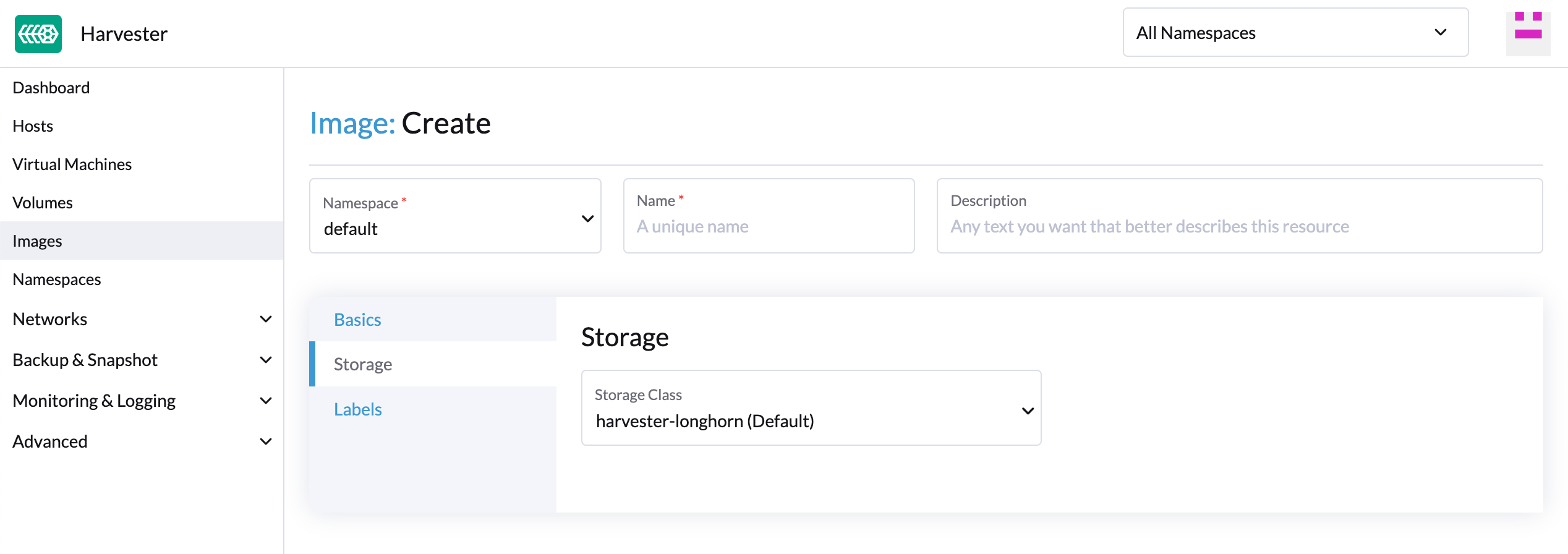Screen dimensions: 1568x554
Task: Focus the Description text field
Action: point(1239,226)
